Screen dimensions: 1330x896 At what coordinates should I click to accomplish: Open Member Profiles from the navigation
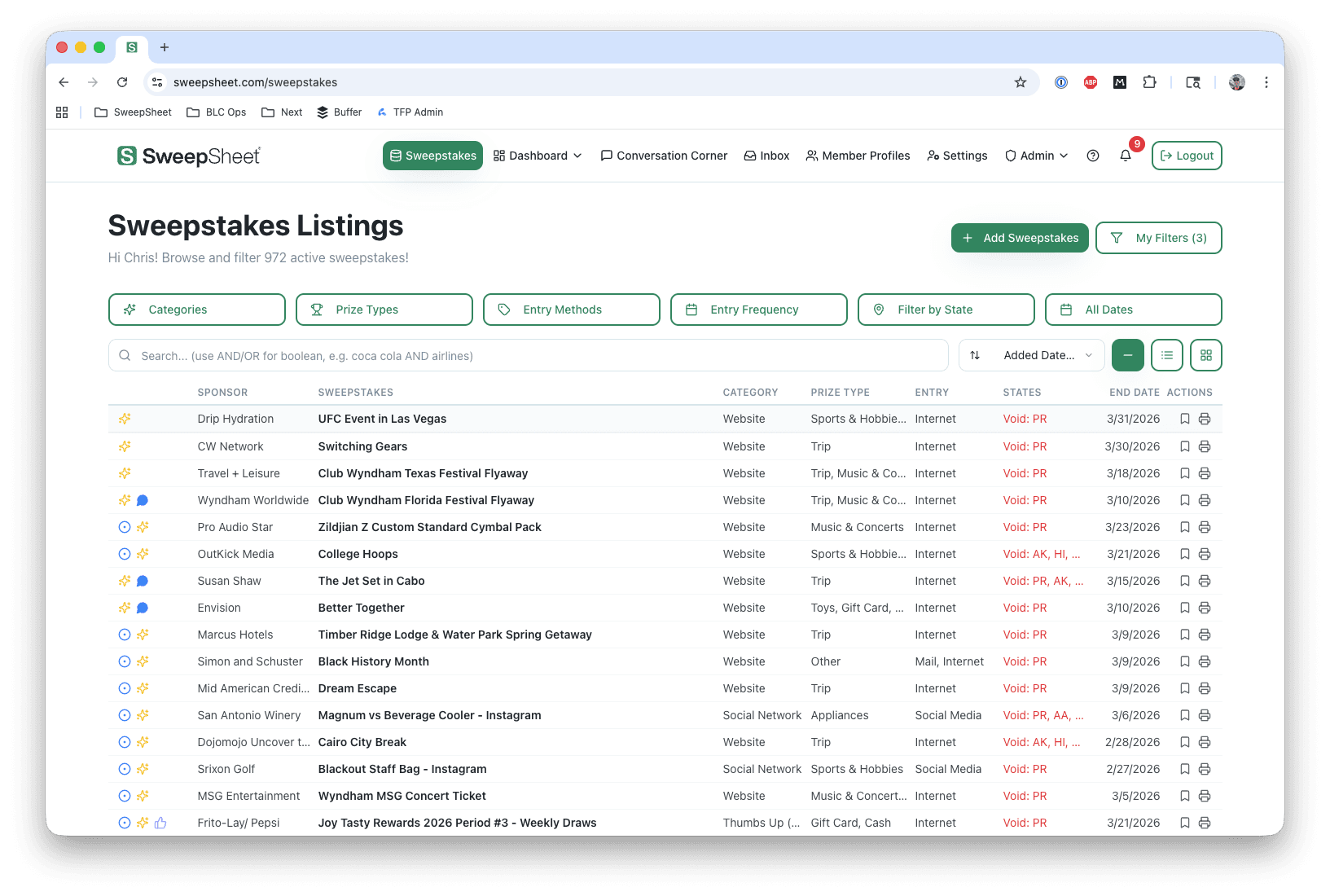tap(858, 156)
